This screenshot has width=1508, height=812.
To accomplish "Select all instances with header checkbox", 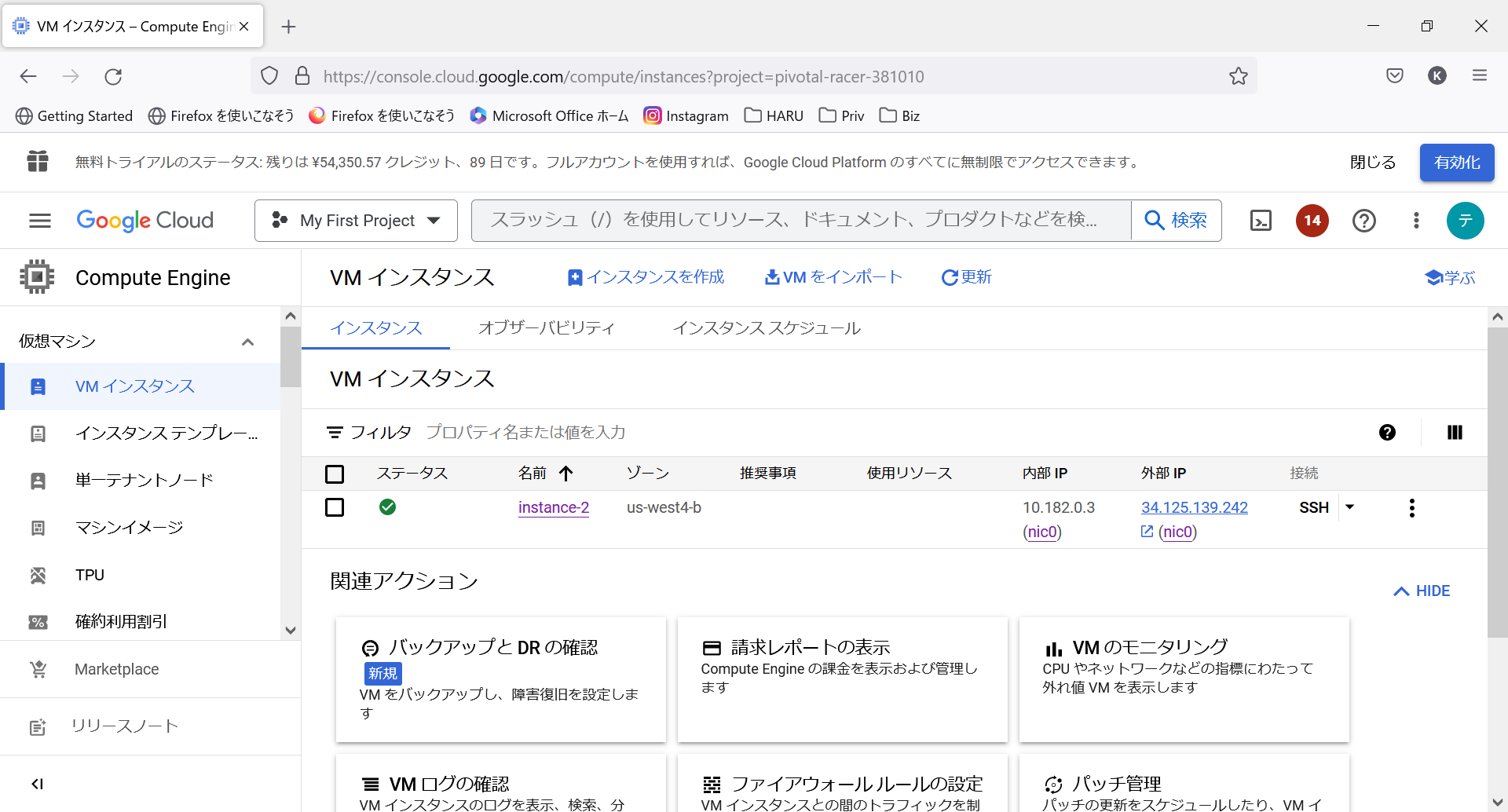I will (x=335, y=474).
